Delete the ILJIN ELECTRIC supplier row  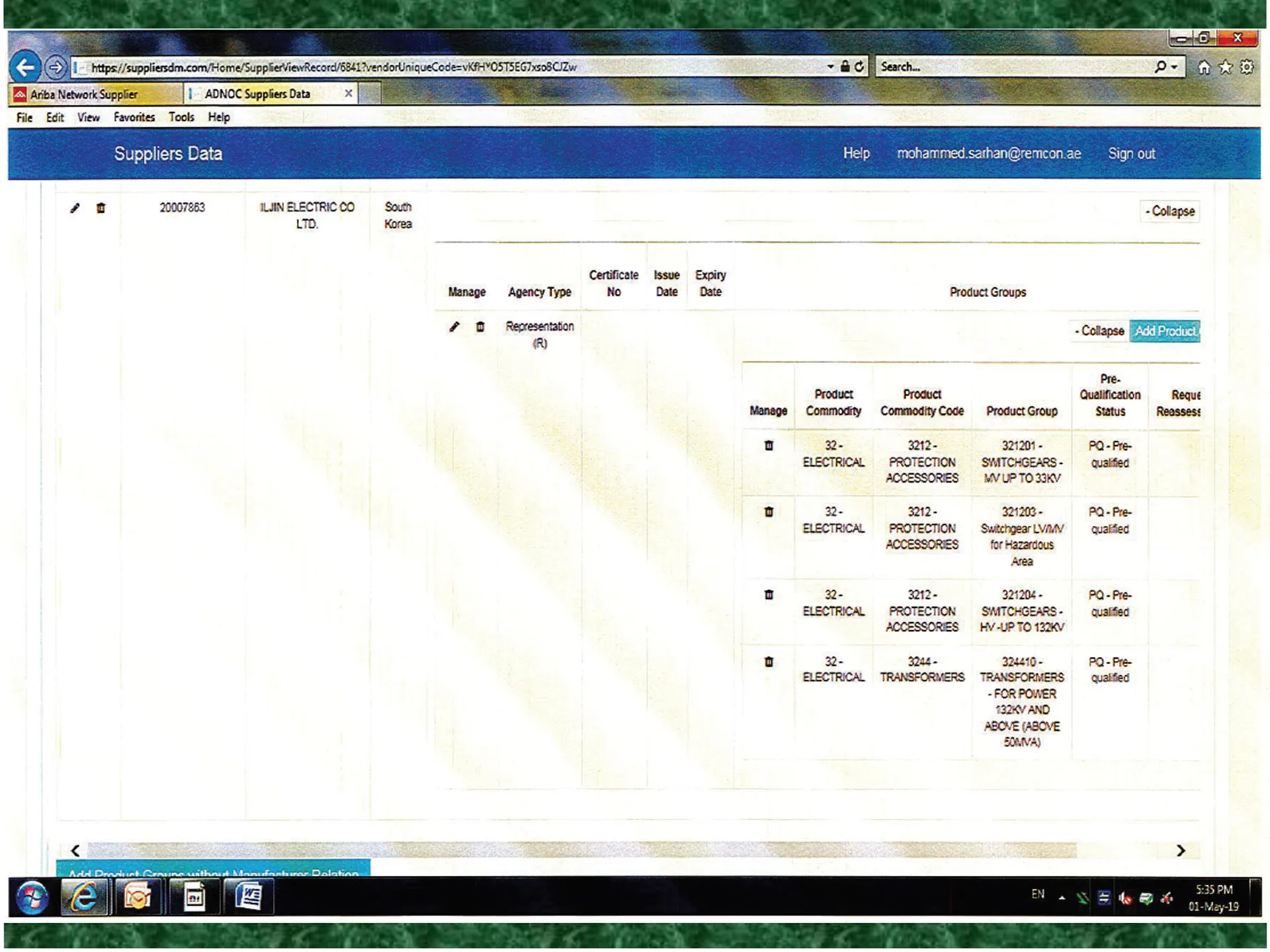point(101,208)
